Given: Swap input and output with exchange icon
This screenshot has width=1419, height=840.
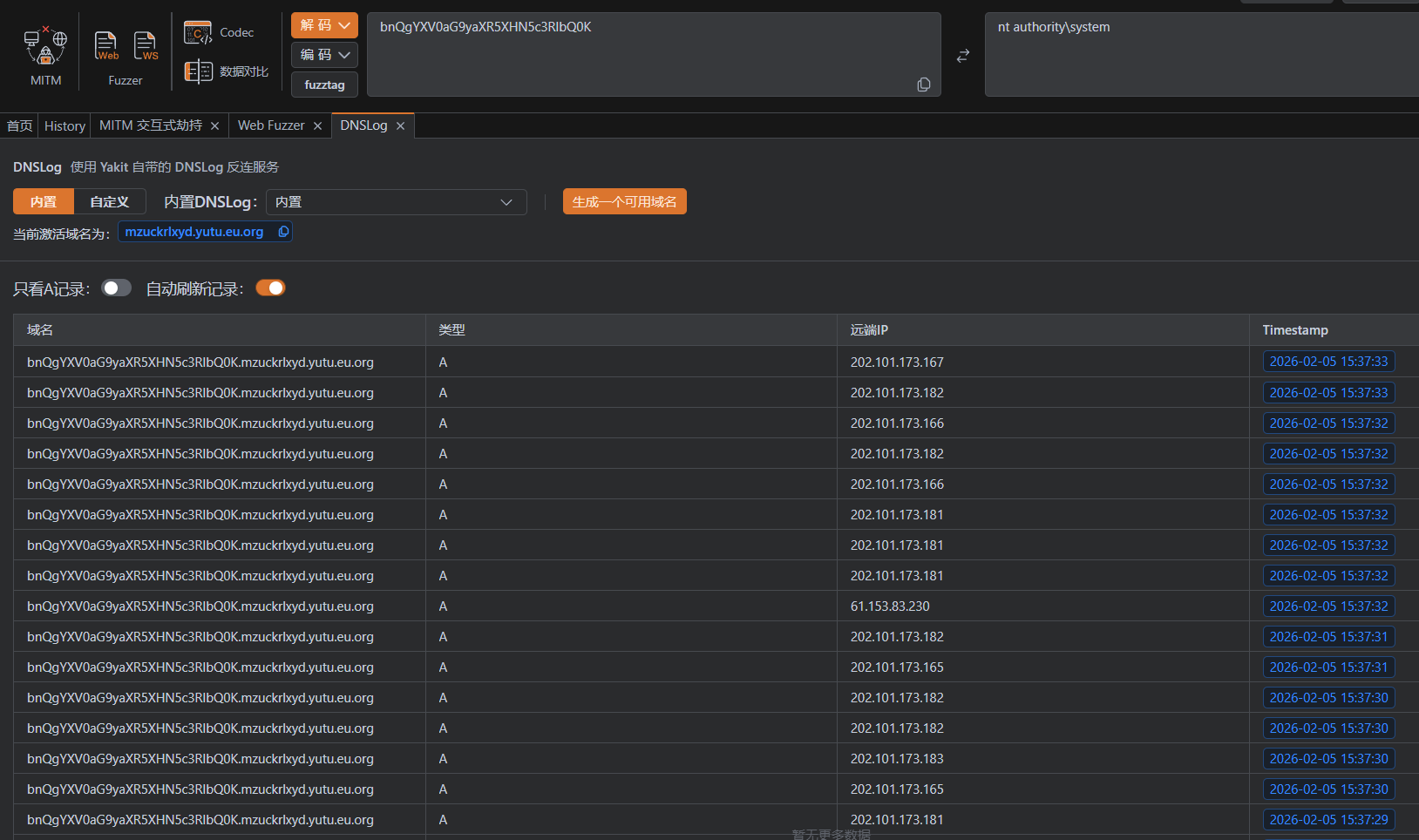Looking at the screenshot, I should [x=962, y=56].
